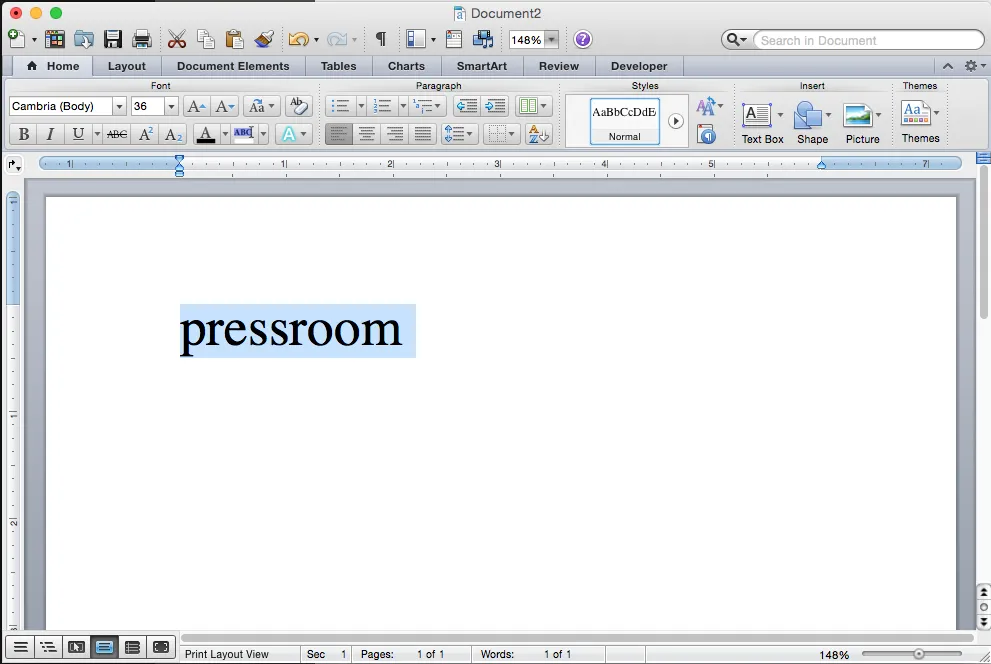This screenshot has width=991, height=664.
Task: Open Help with the purple question mark
Action: [583, 40]
